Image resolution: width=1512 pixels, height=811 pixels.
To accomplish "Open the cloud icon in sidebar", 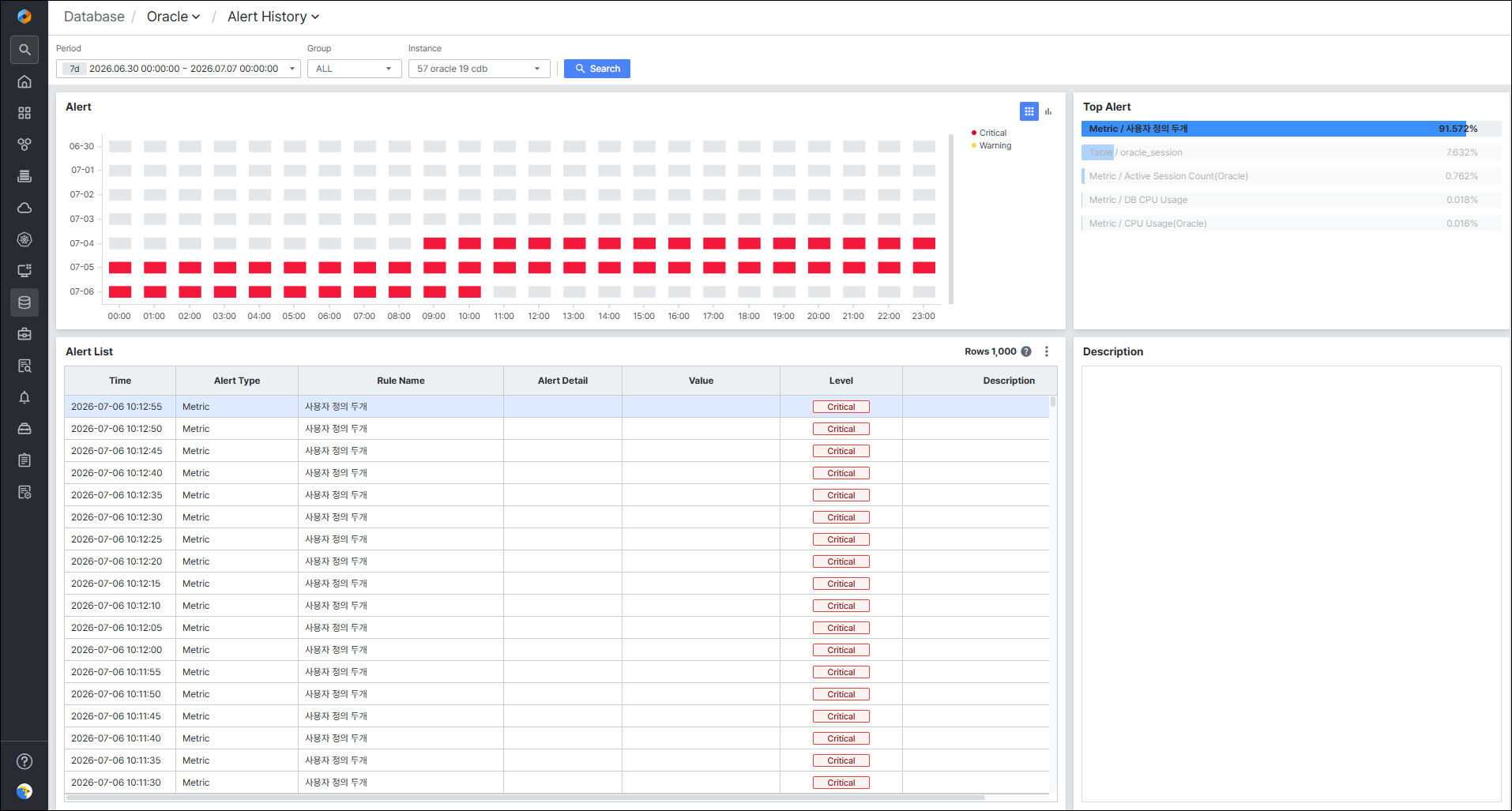I will (x=24, y=208).
